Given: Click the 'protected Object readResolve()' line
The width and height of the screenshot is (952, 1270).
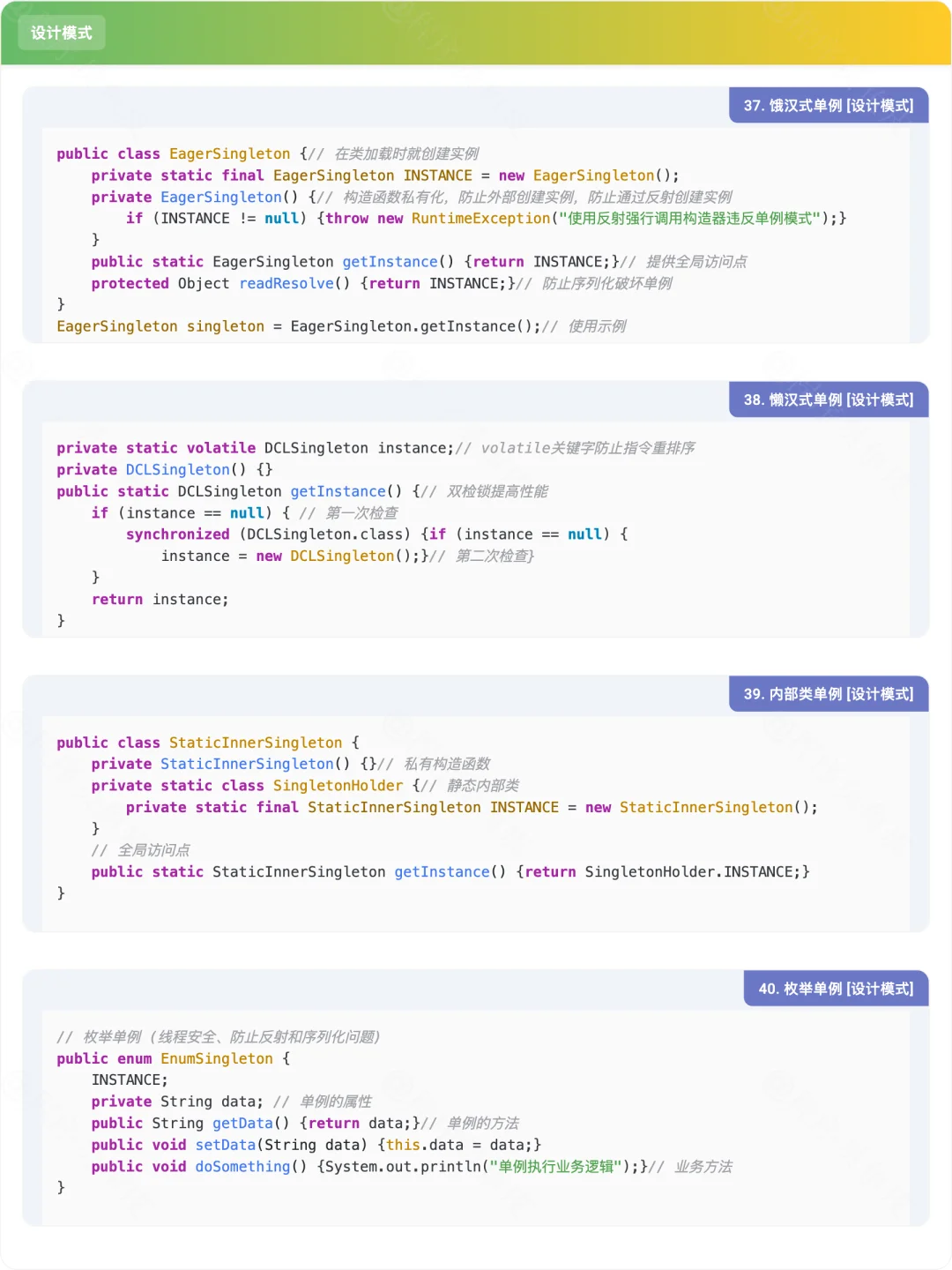Looking at the screenshot, I should tap(303, 283).
